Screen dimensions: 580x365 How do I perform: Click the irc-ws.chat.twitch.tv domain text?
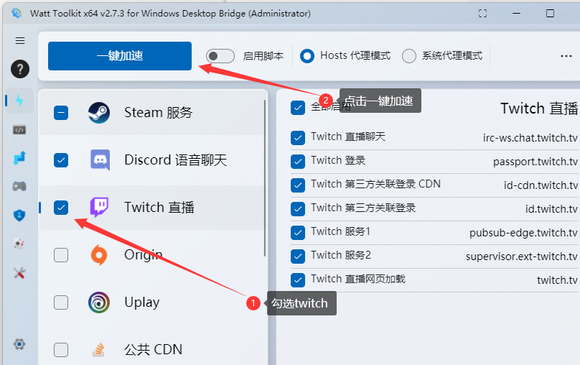530,138
